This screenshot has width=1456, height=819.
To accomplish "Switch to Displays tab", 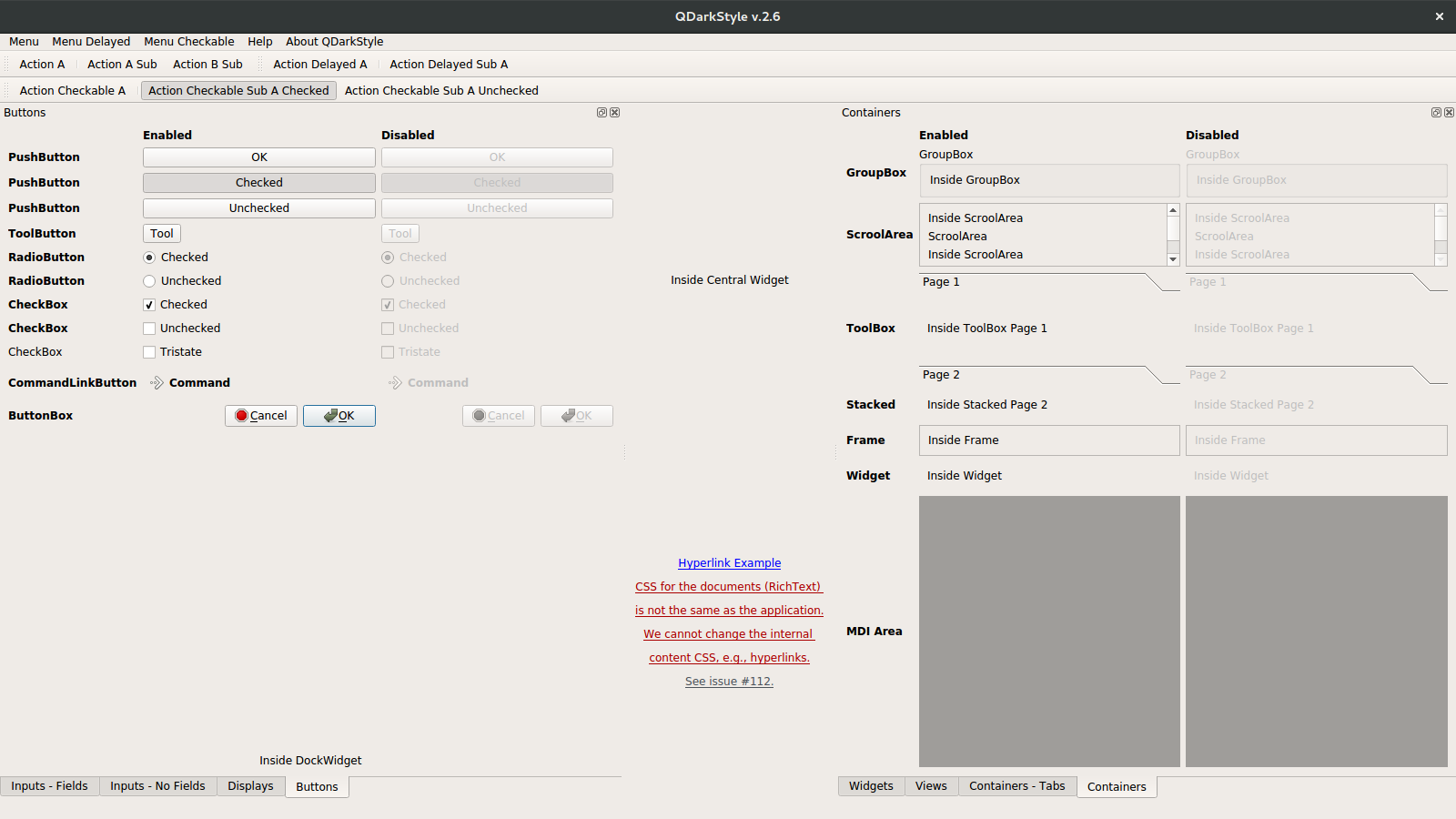I will tap(250, 786).
